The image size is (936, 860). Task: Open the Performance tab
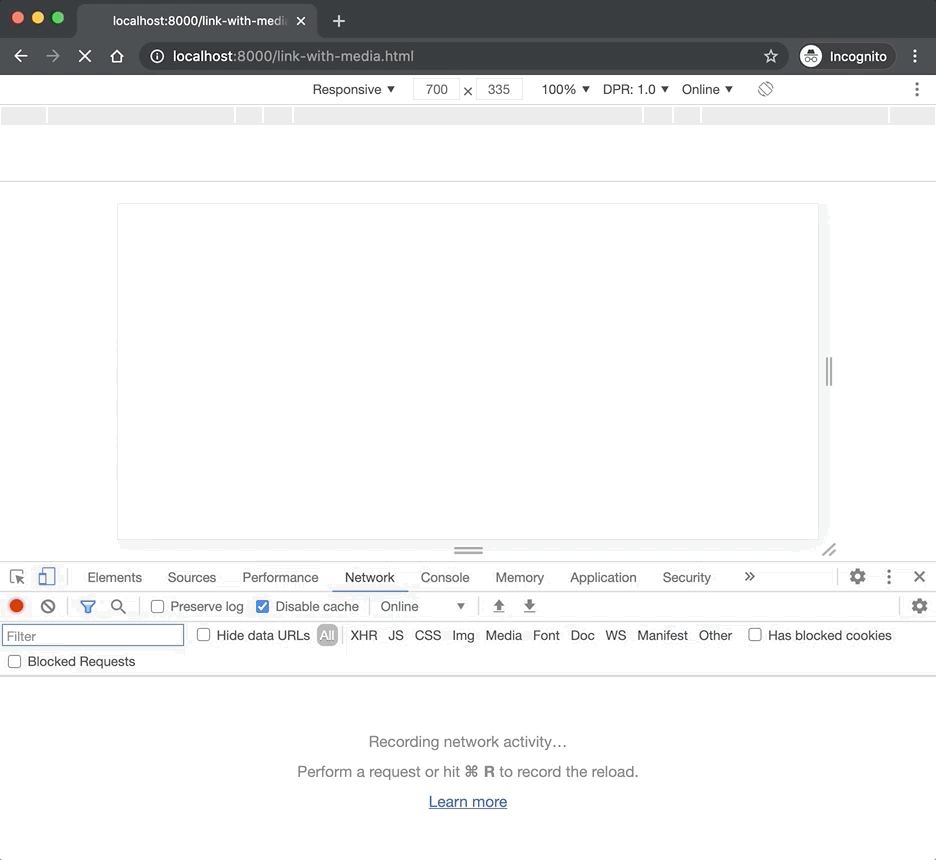(x=280, y=577)
